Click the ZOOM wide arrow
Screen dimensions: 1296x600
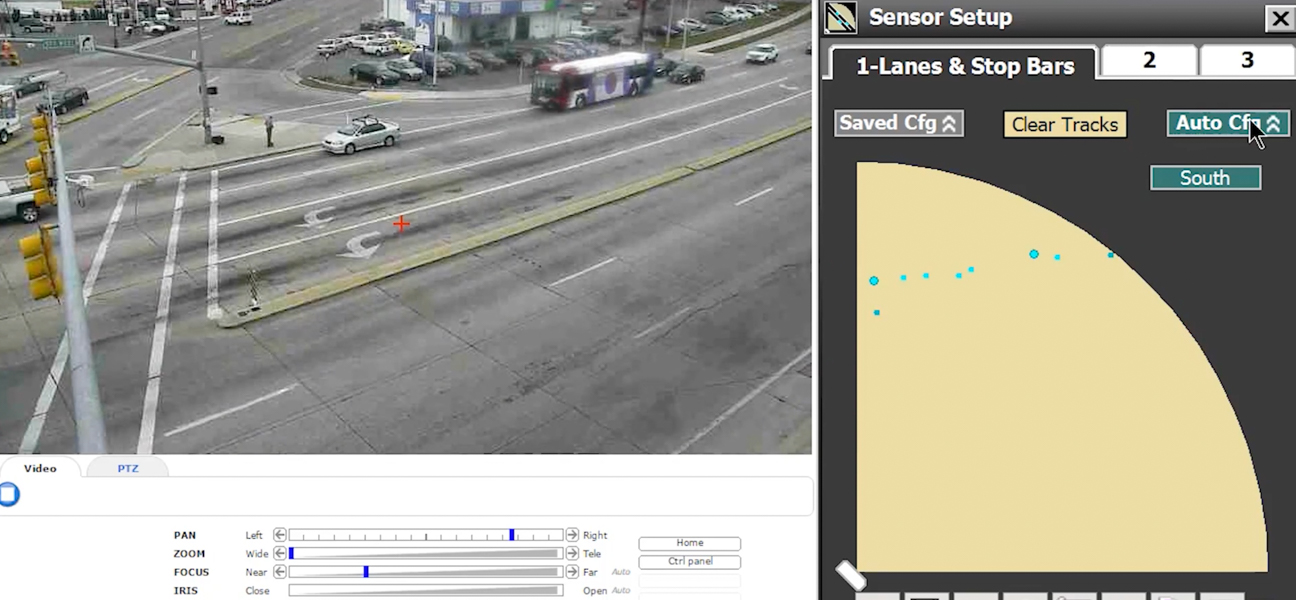pyautogui.click(x=280, y=553)
